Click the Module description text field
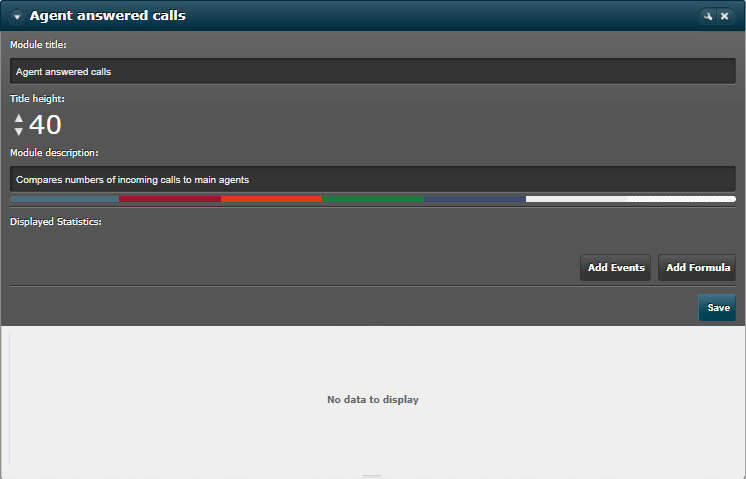746x479 pixels. click(373, 179)
